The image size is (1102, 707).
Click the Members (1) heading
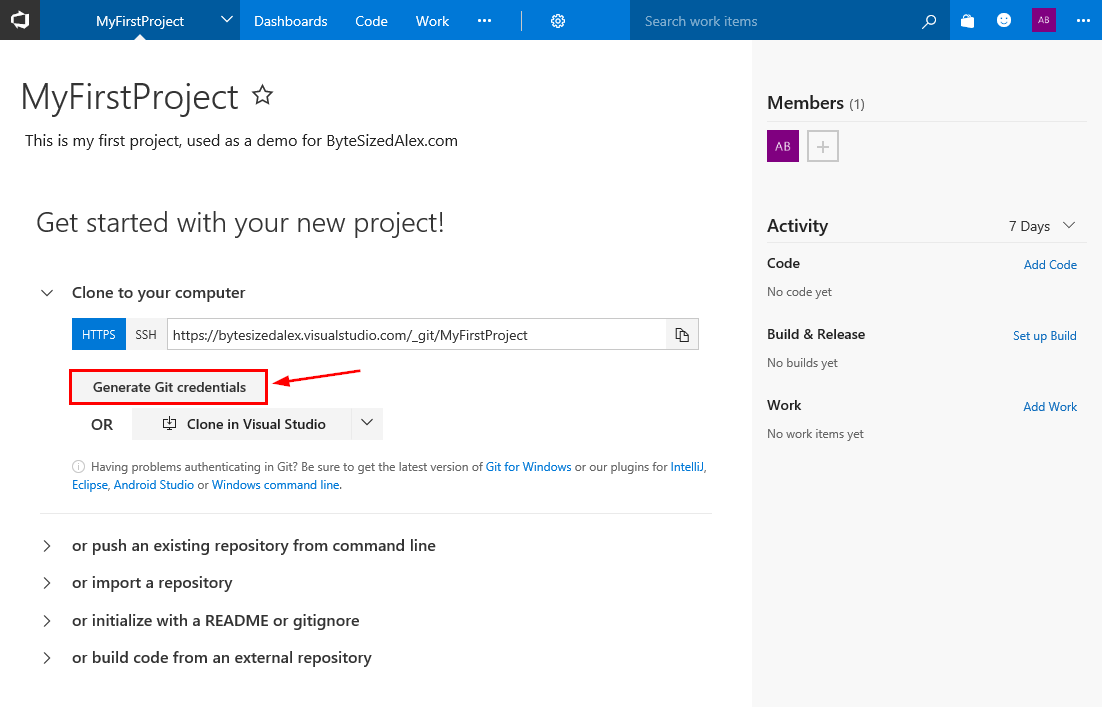coord(816,103)
